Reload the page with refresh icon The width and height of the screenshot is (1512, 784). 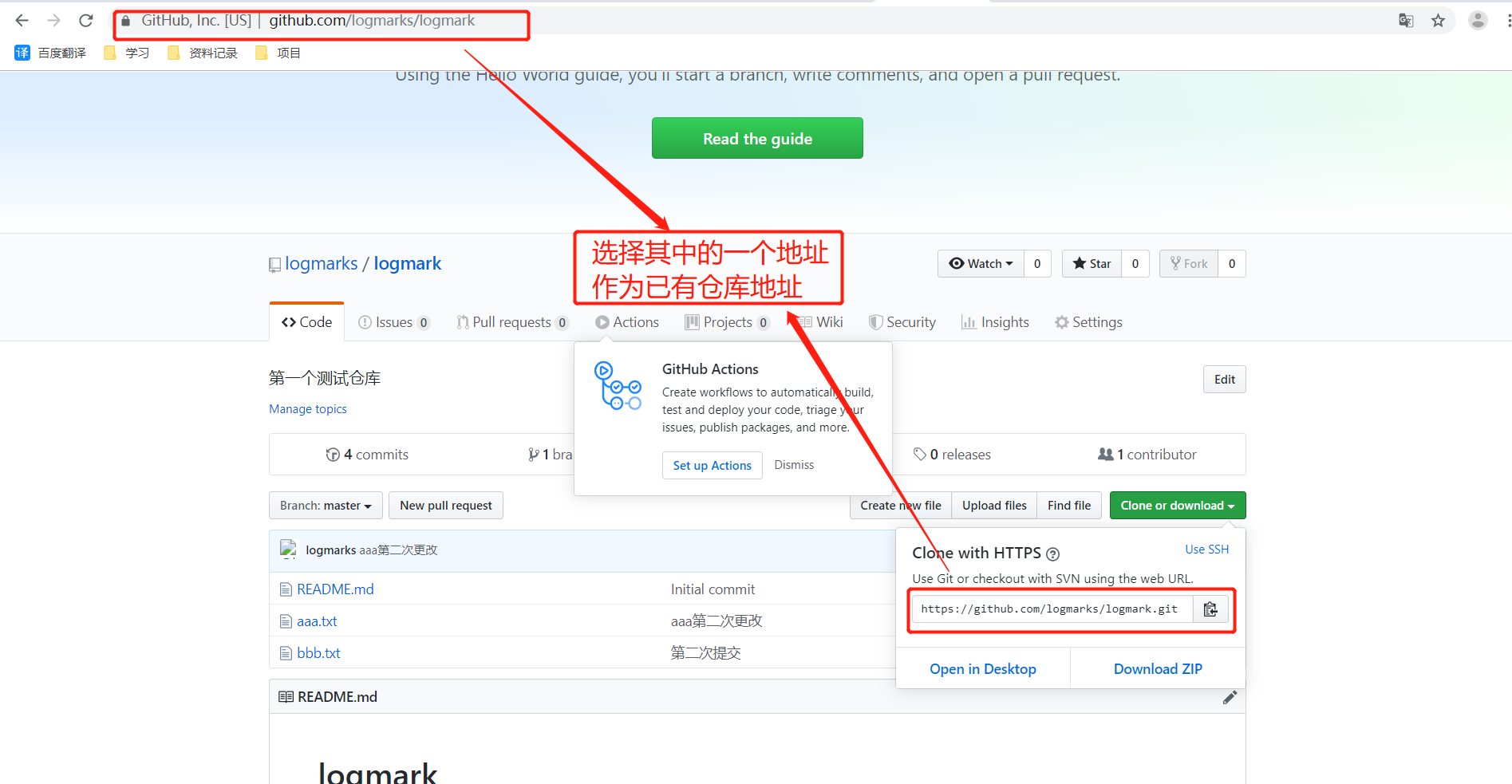coord(86,21)
